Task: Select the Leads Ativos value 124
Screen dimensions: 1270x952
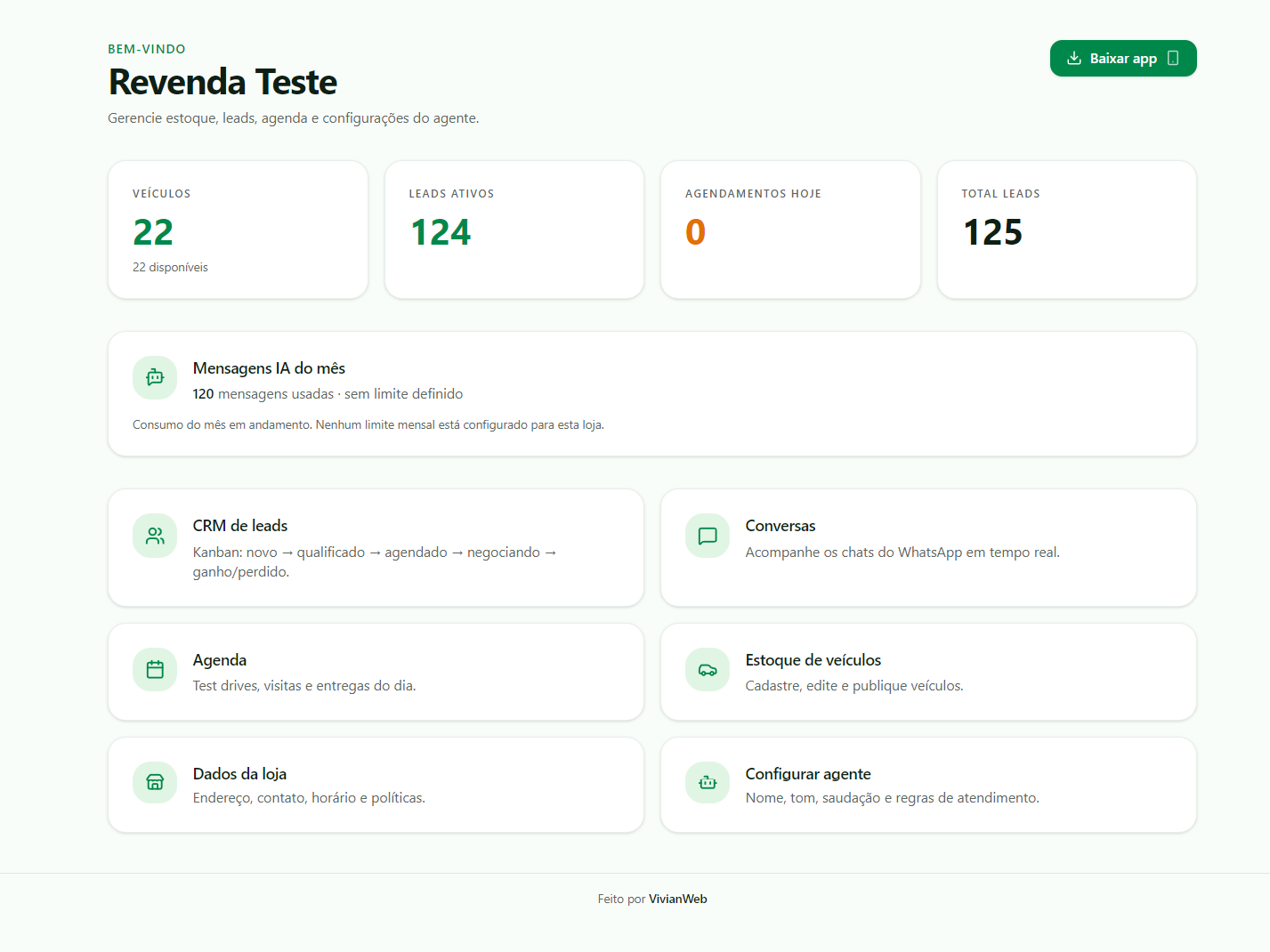Action: pyautogui.click(x=441, y=232)
